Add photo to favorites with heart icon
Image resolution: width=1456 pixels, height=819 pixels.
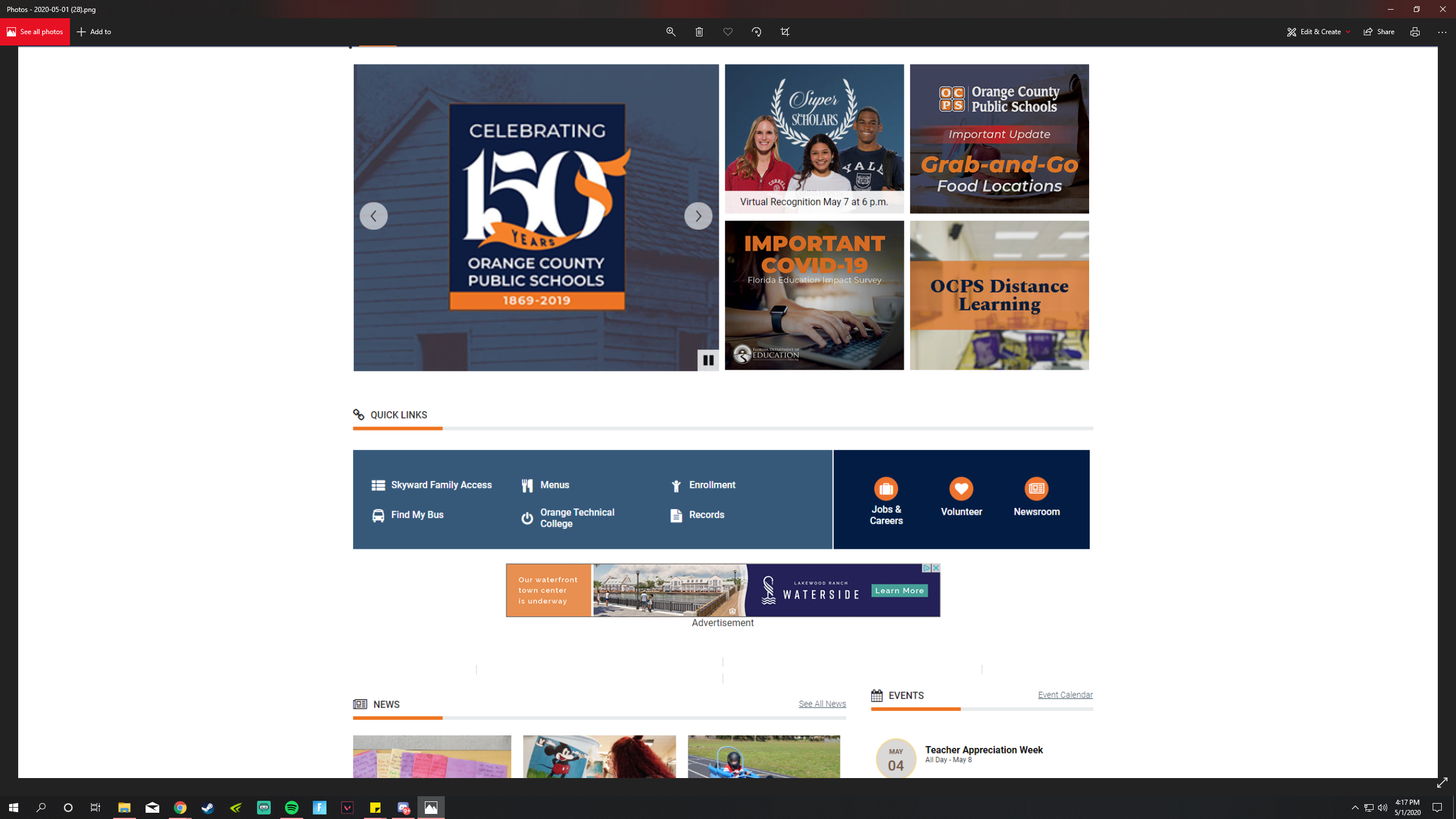pos(727,32)
